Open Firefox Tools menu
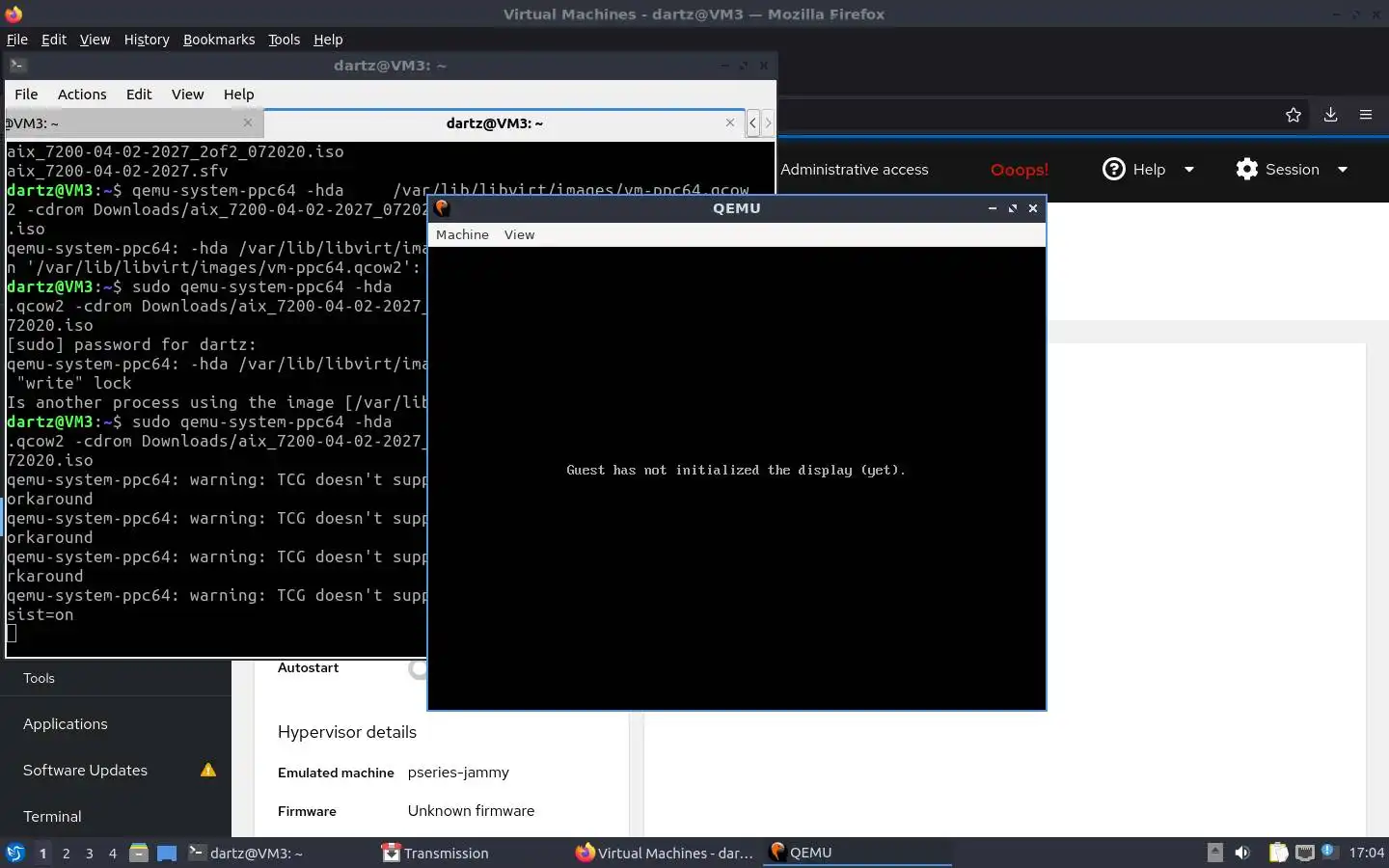The width and height of the screenshot is (1389, 868). pyautogui.click(x=284, y=40)
